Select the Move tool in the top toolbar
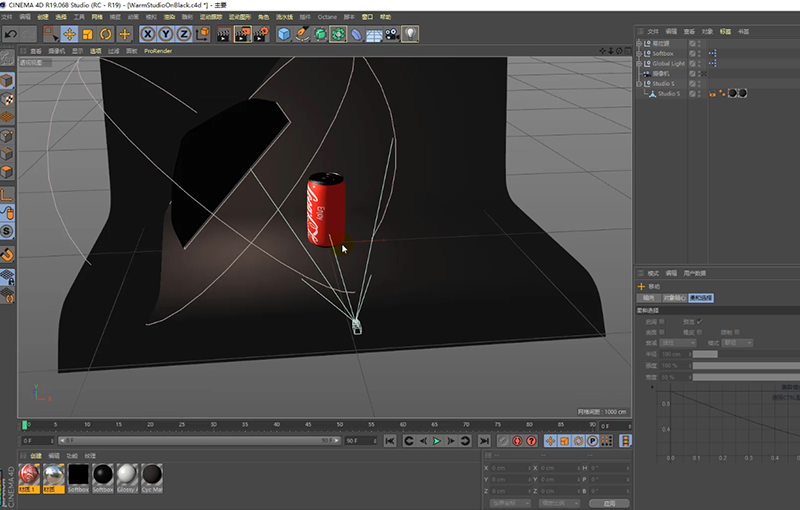Viewport: 800px width, 510px height. [70, 34]
